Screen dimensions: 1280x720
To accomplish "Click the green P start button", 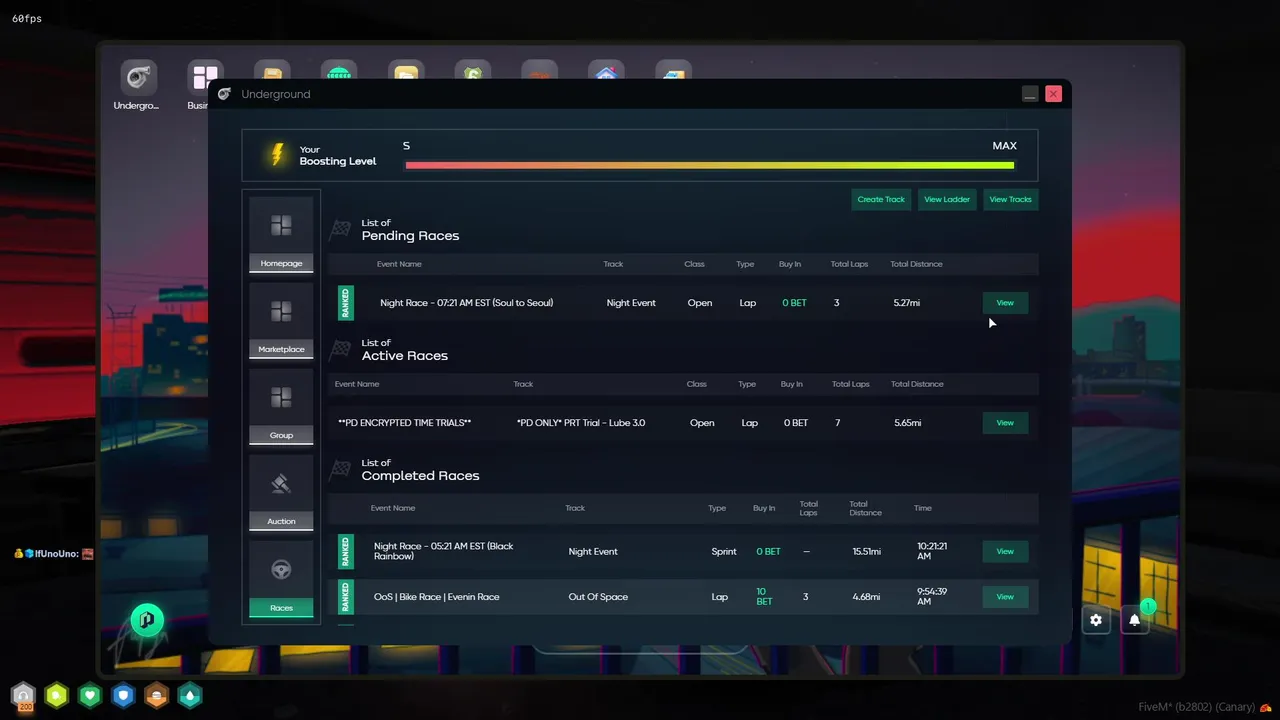I will pyautogui.click(x=147, y=620).
